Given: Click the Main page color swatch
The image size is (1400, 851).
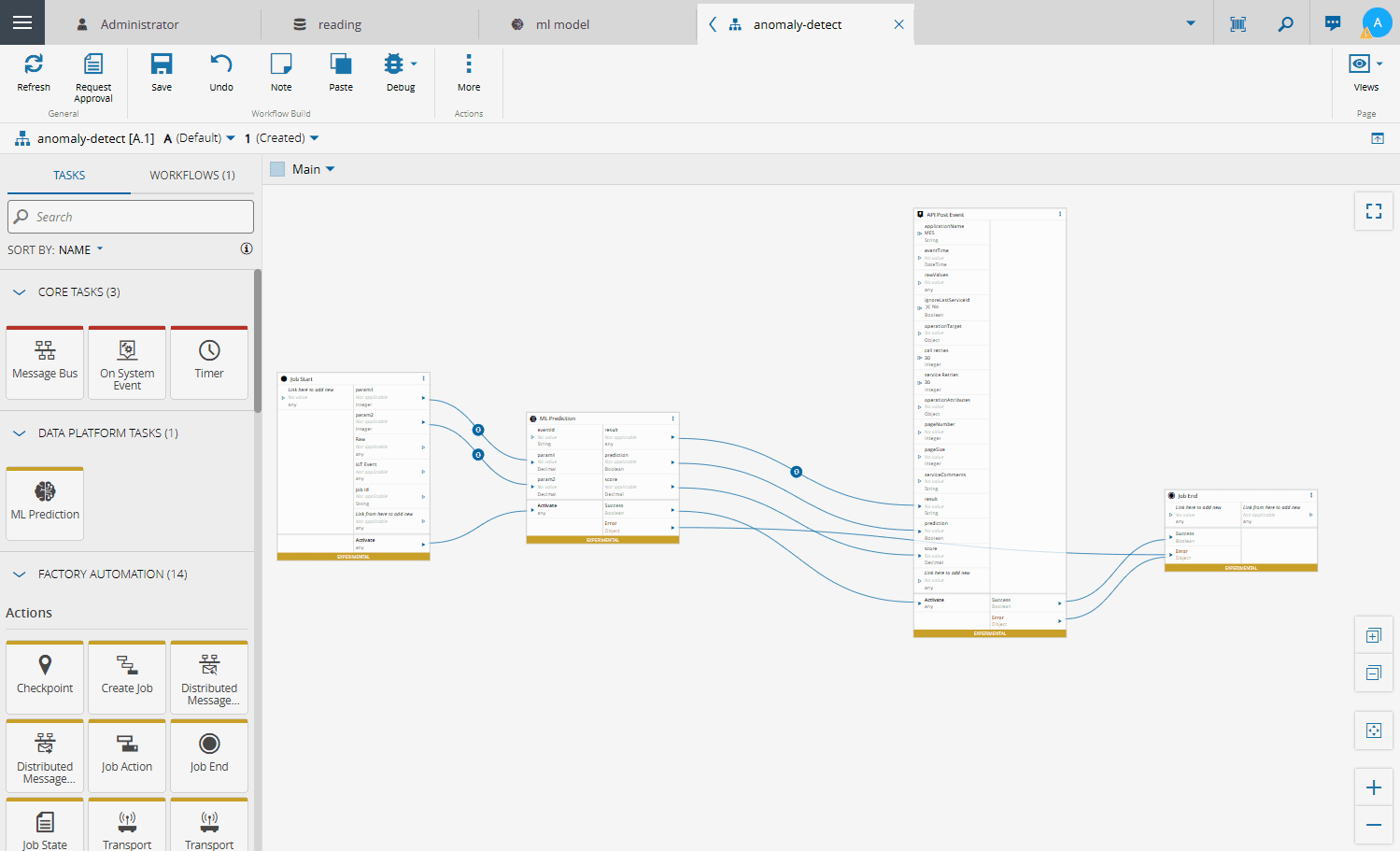Looking at the screenshot, I should (x=277, y=169).
